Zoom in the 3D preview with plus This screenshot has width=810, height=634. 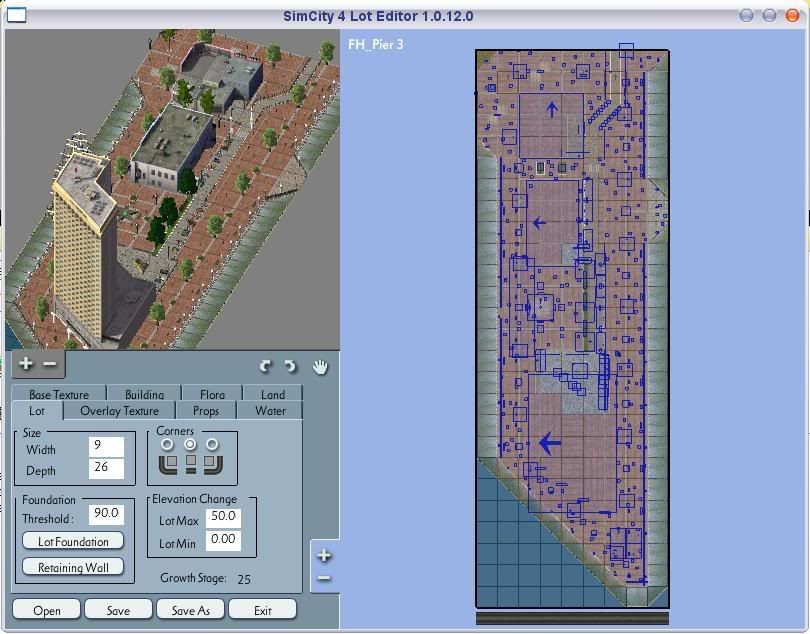click(25, 364)
